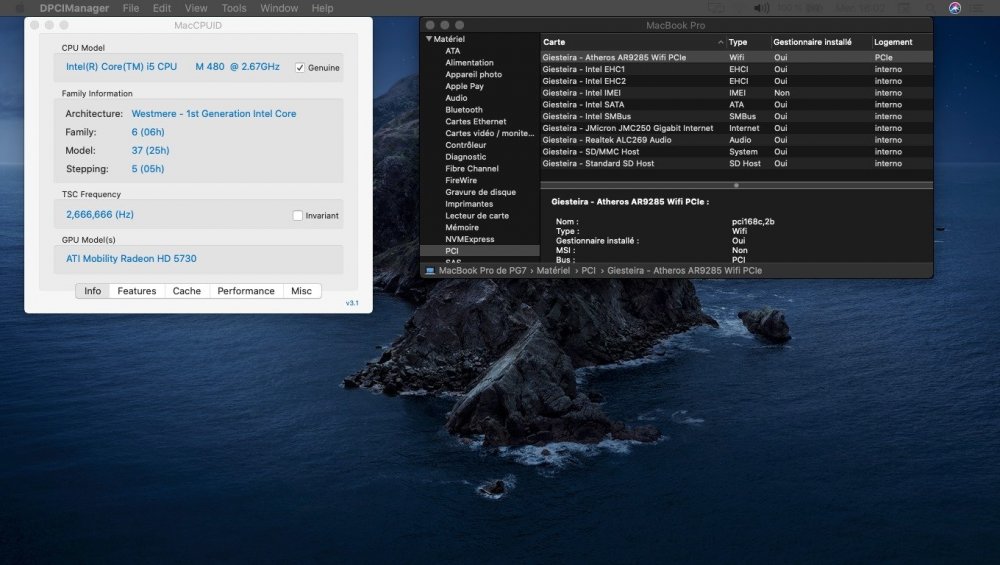
Task: Select Imprimantes in the sidebar
Action: pos(469,204)
